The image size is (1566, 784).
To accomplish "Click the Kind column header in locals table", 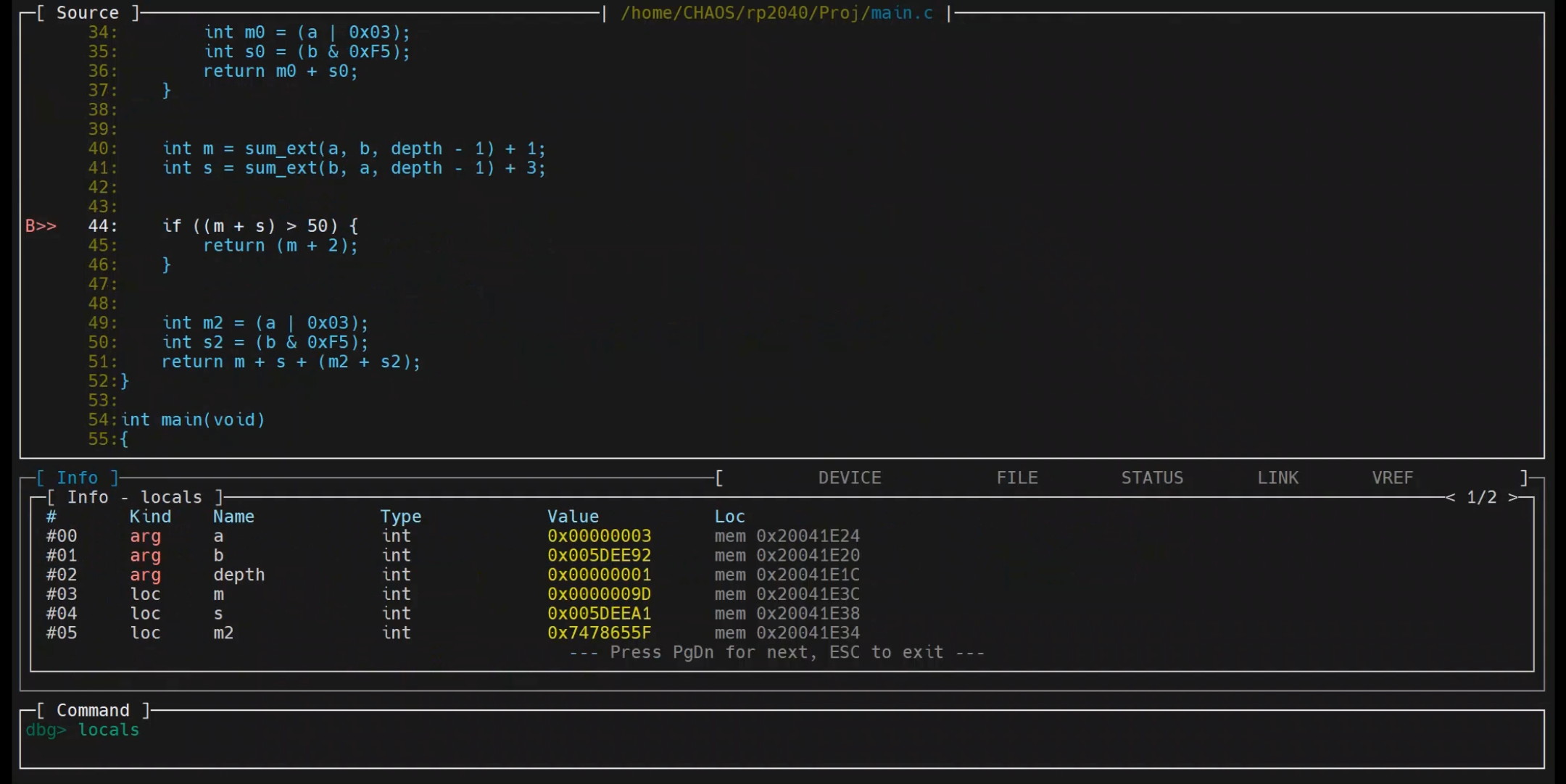I will [150, 517].
